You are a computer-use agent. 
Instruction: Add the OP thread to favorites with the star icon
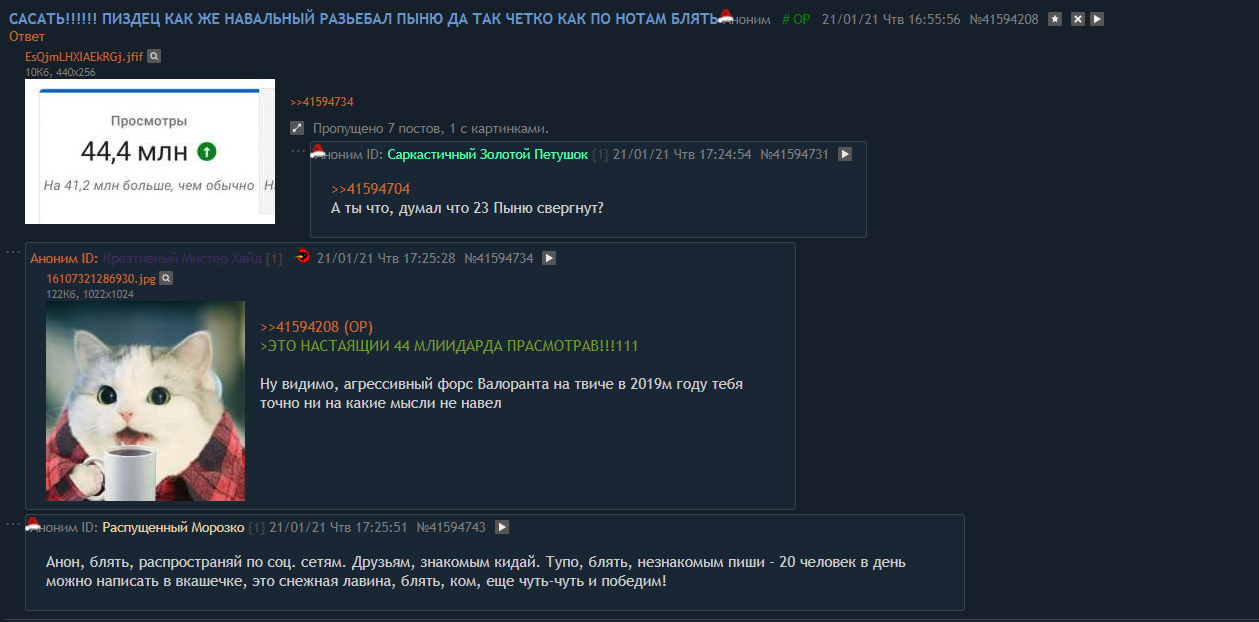click(x=1055, y=19)
